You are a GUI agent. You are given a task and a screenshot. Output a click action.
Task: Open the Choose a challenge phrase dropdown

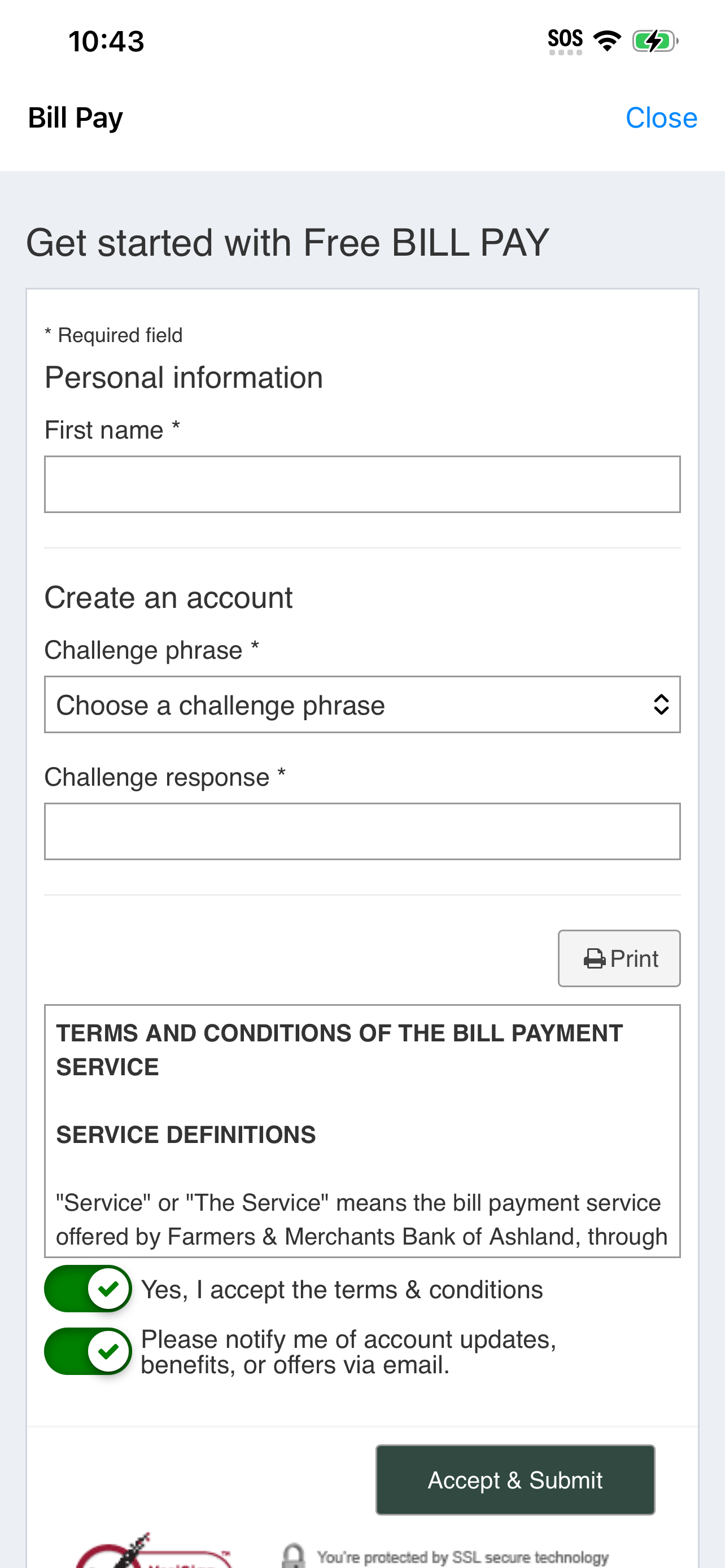[362, 704]
